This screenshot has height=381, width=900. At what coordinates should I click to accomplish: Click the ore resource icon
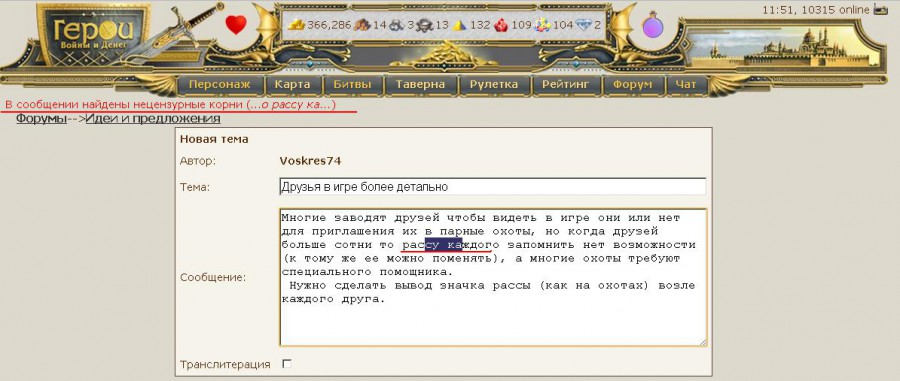[x=397, y=25]
